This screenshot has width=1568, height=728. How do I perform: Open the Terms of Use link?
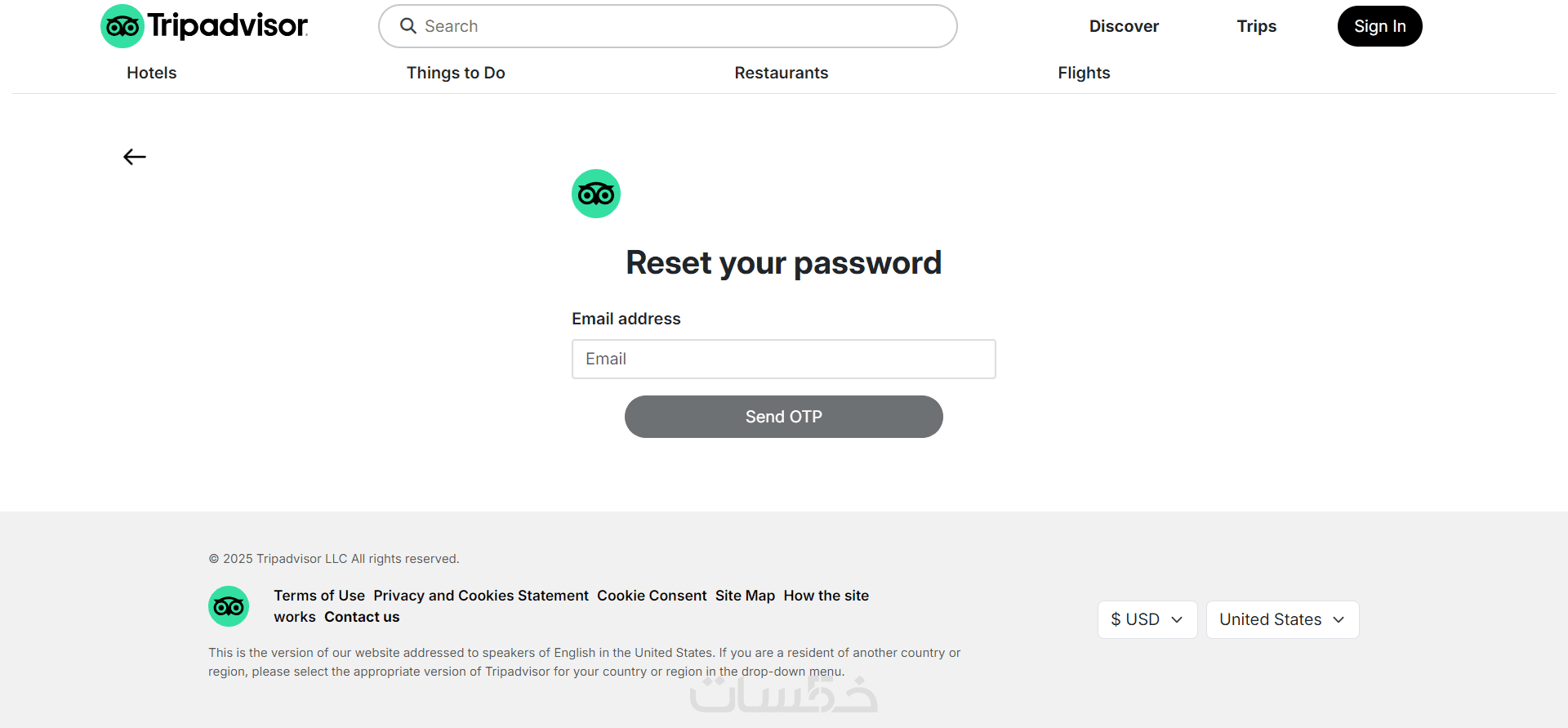click(x=319, y=596)
